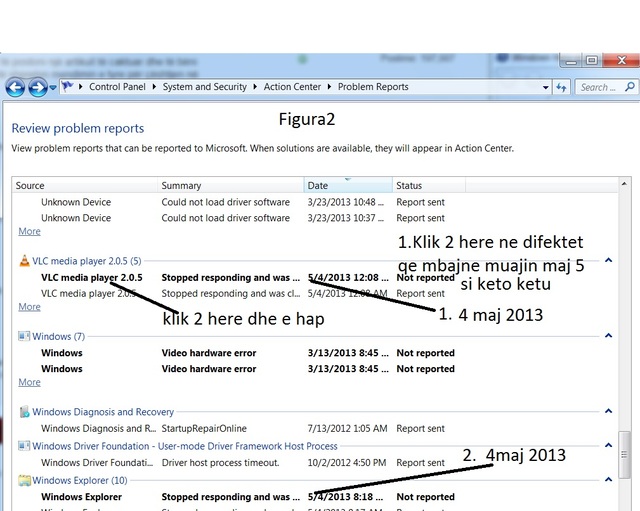Click Windows Diagnosis and Recovery group icon

coord(24,411)
